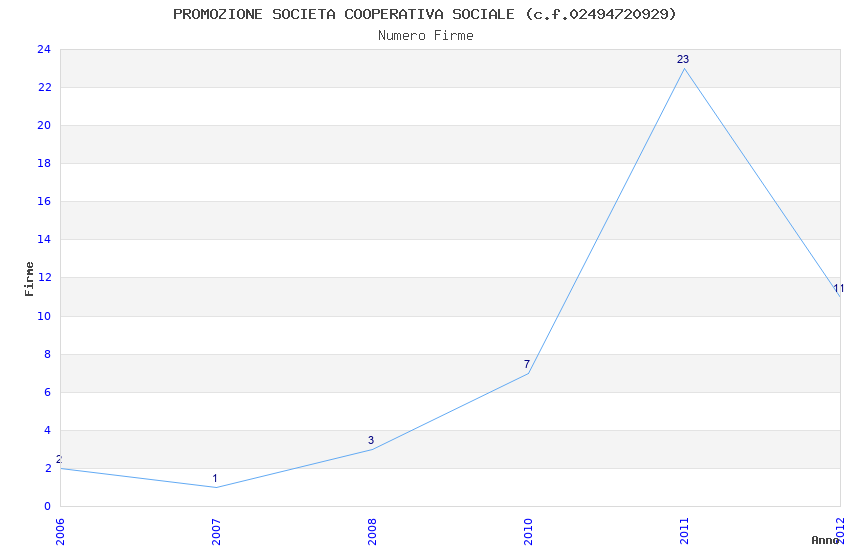The height and width of the screenshot is (550, 850).
Task: Click the data label 7 on the line
Action: point(527,364)
